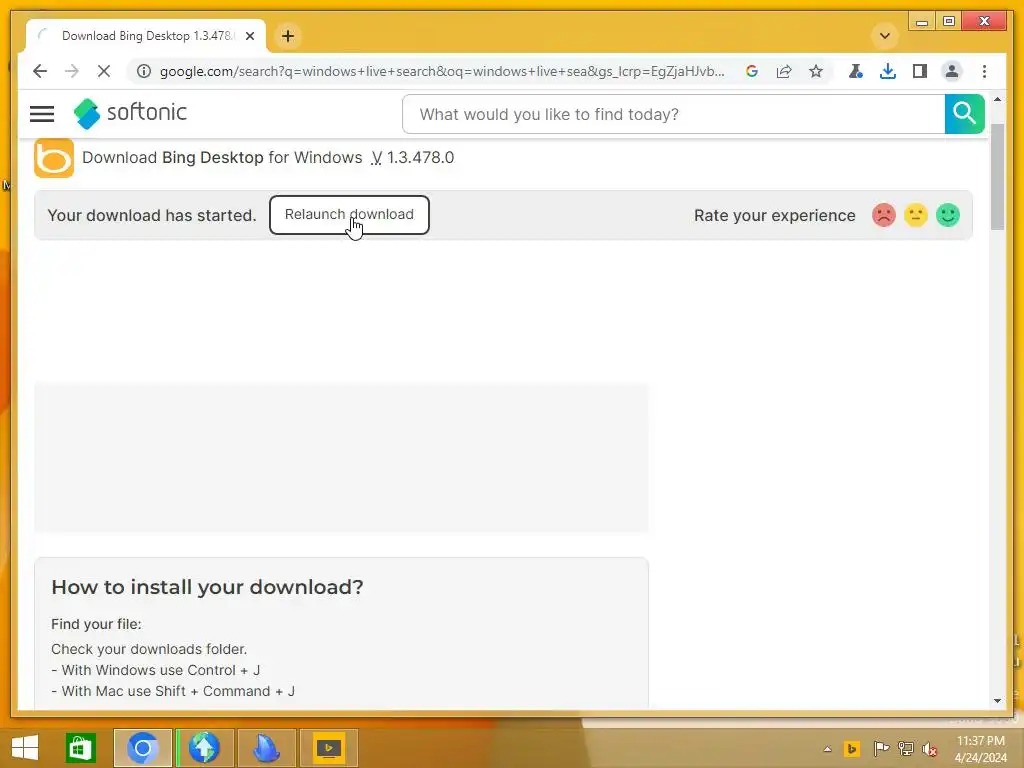Click the version text 1.3.478.0
Viewport: 1024px width, 768px height.
pos(420,157)
